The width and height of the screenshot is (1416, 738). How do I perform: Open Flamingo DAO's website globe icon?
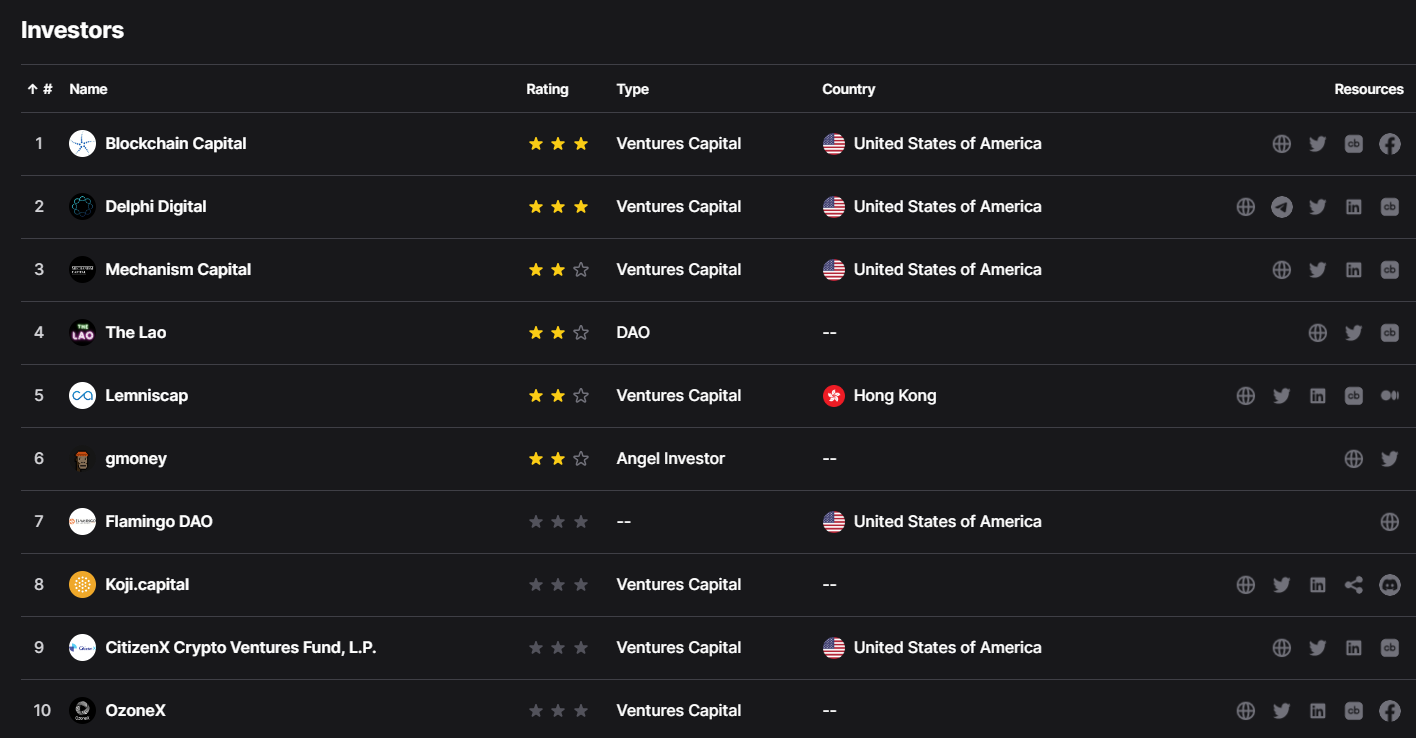point(1389,522)
